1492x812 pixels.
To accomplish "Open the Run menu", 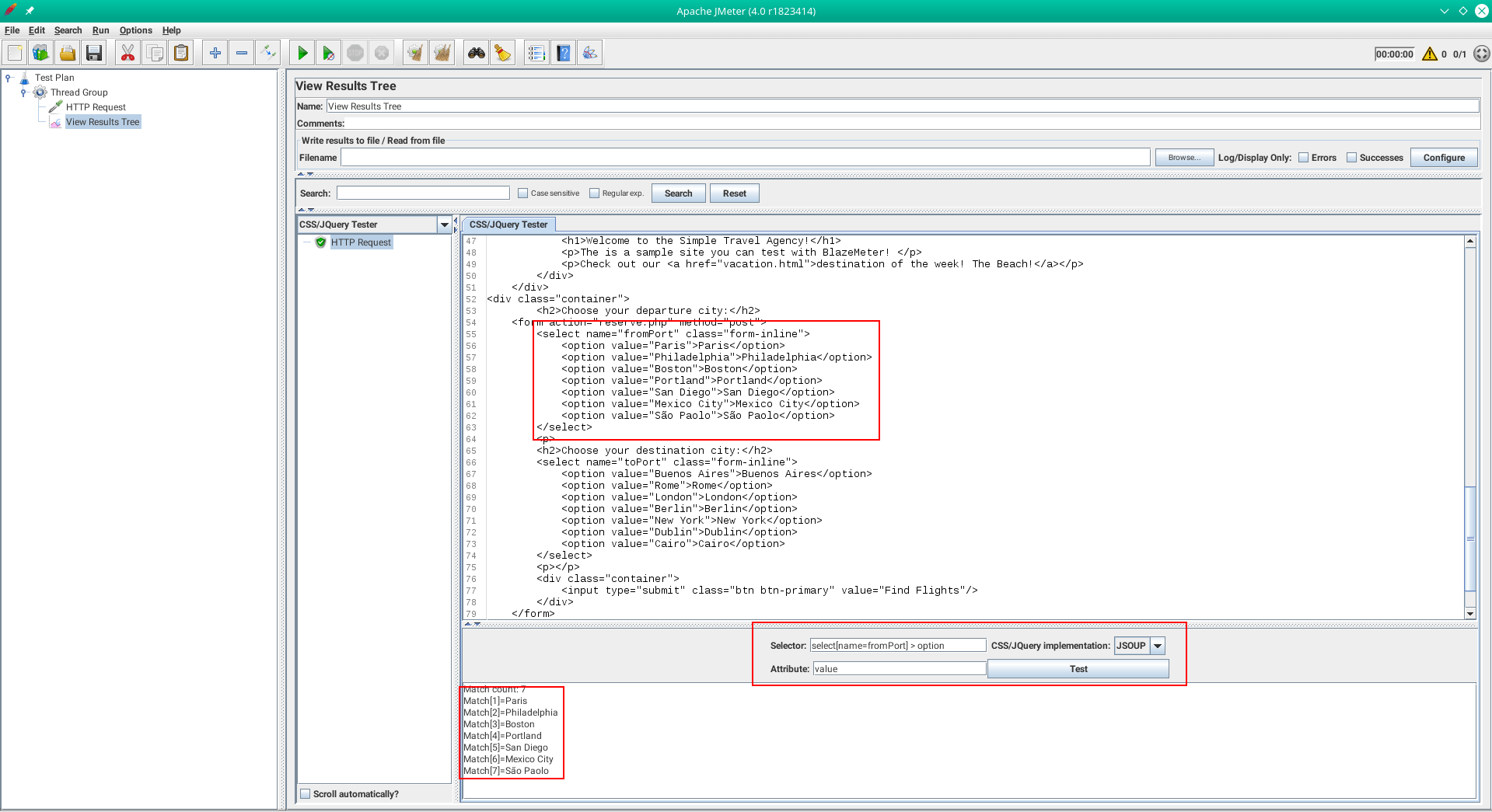I will 100,30.
